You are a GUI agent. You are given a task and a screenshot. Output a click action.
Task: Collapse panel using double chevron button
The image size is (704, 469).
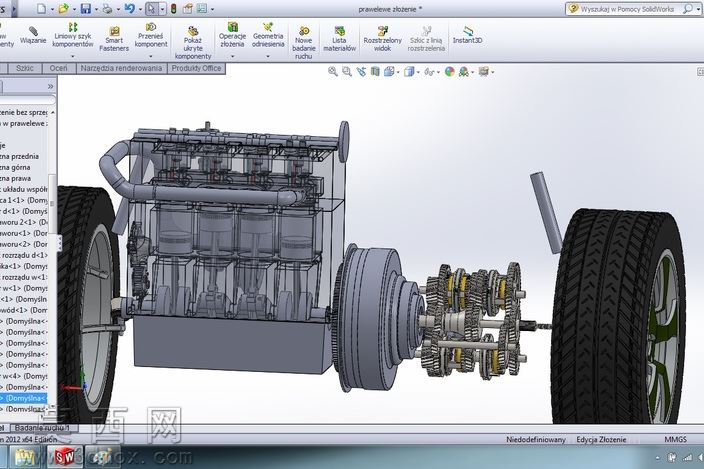point(50,86)
